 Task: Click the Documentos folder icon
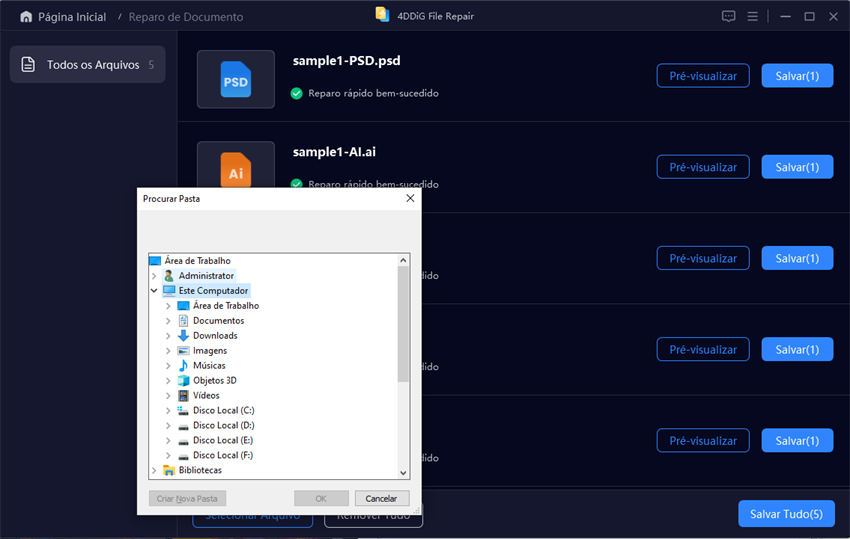(183, 320)
